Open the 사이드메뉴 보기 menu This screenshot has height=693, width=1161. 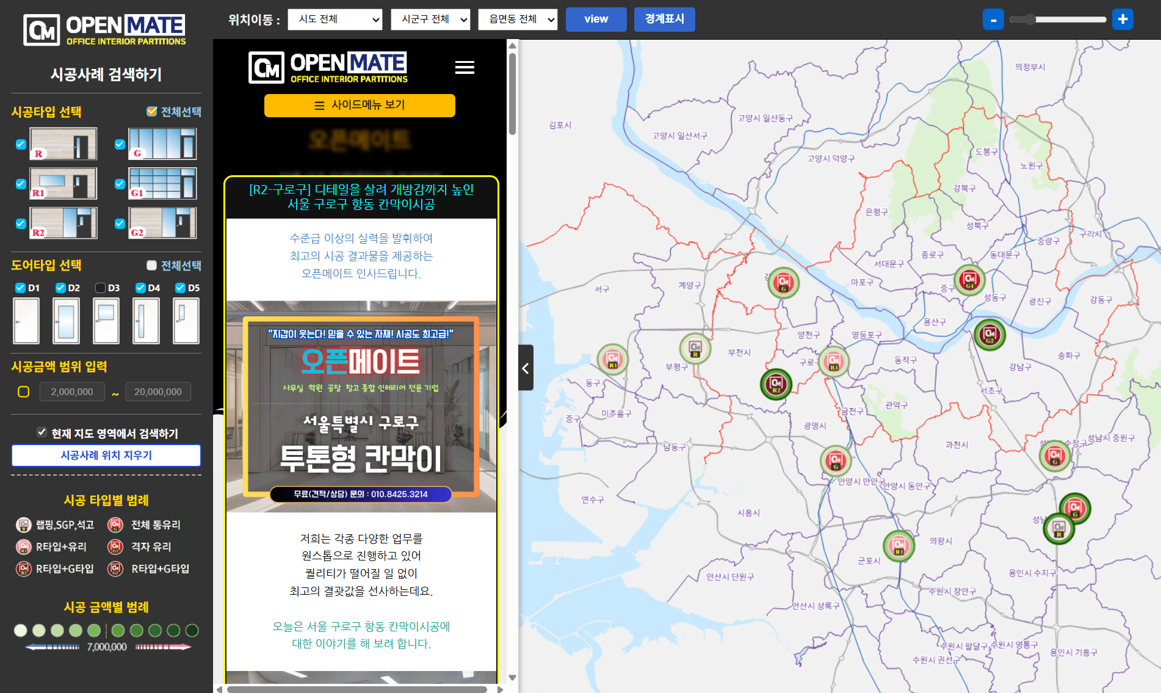tap(360, 105)
